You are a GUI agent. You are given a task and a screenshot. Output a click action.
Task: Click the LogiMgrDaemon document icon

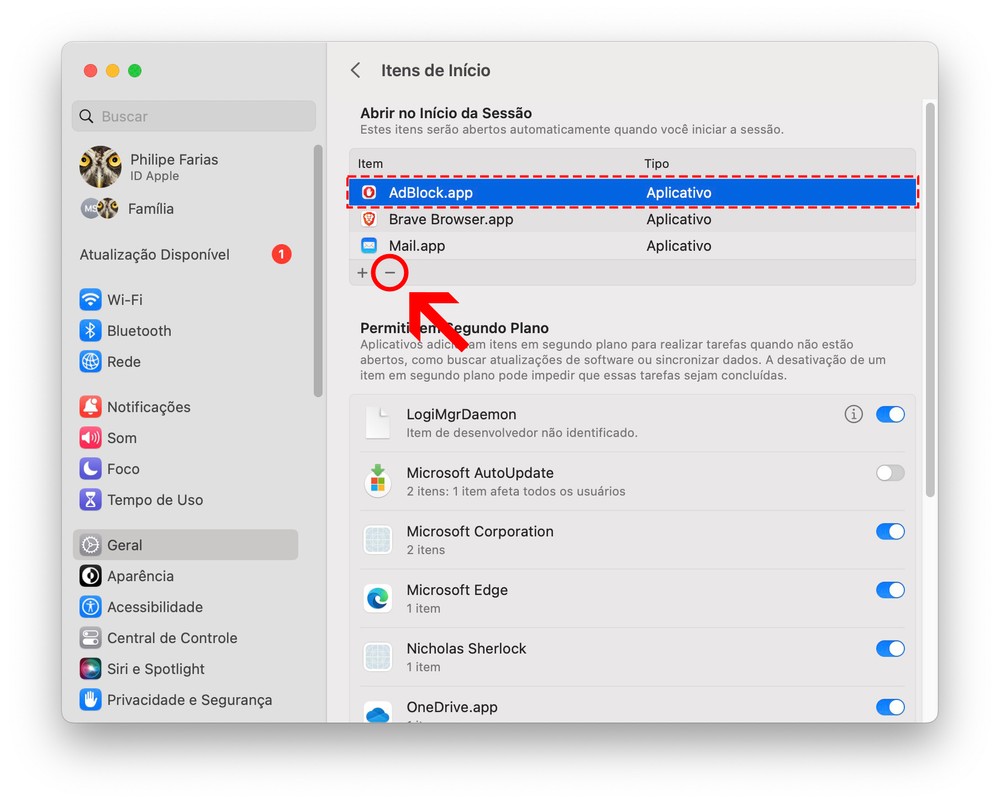pos(378,423)
